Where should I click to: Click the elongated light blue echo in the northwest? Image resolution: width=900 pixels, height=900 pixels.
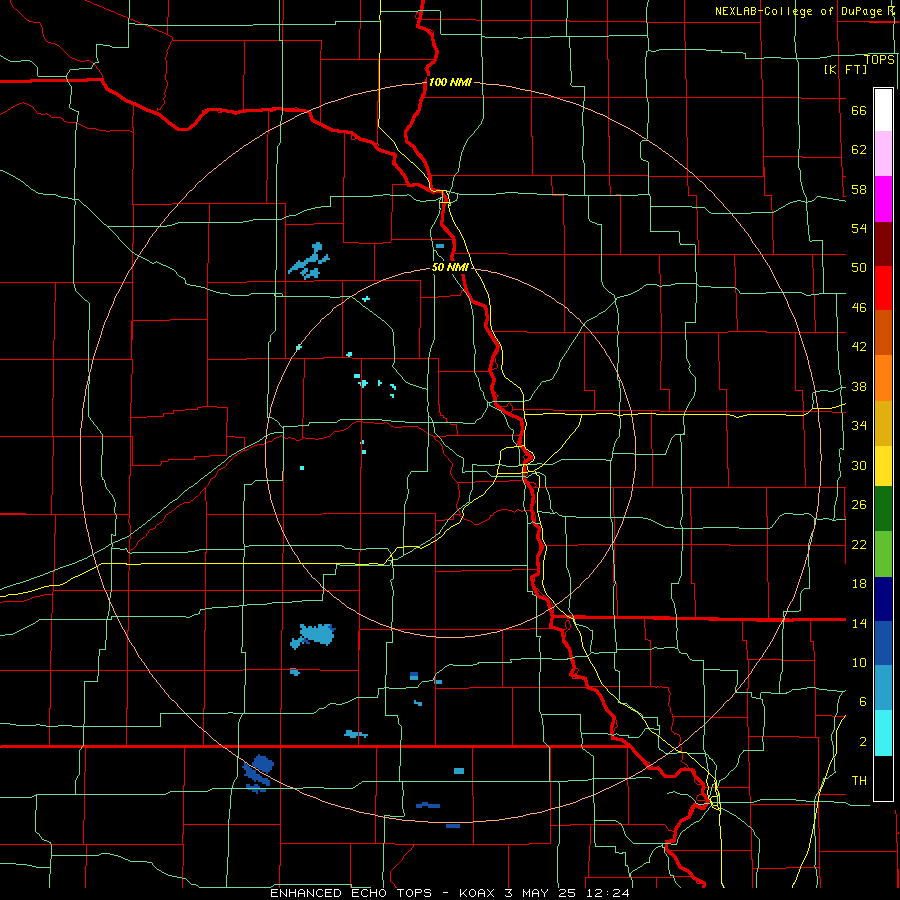[309, 262]
